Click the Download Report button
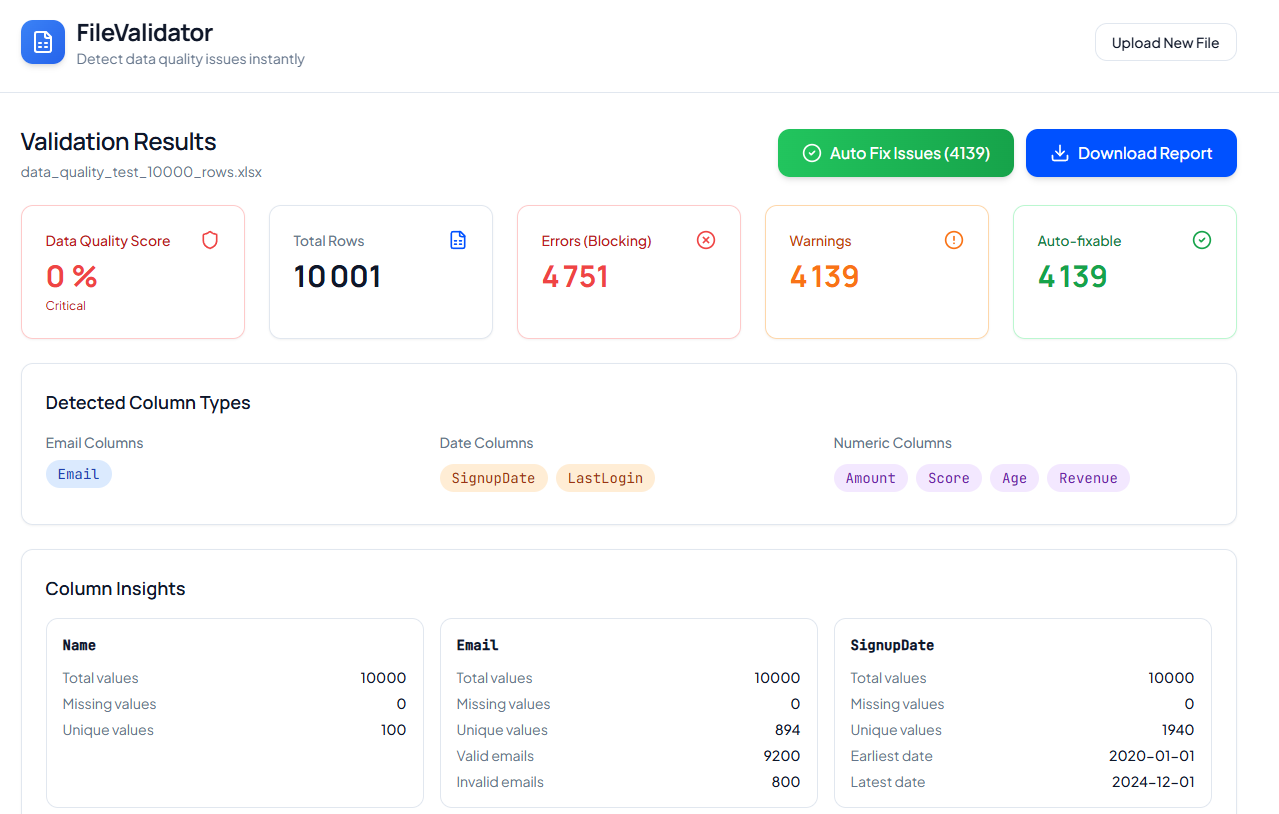 (1131, 153)
